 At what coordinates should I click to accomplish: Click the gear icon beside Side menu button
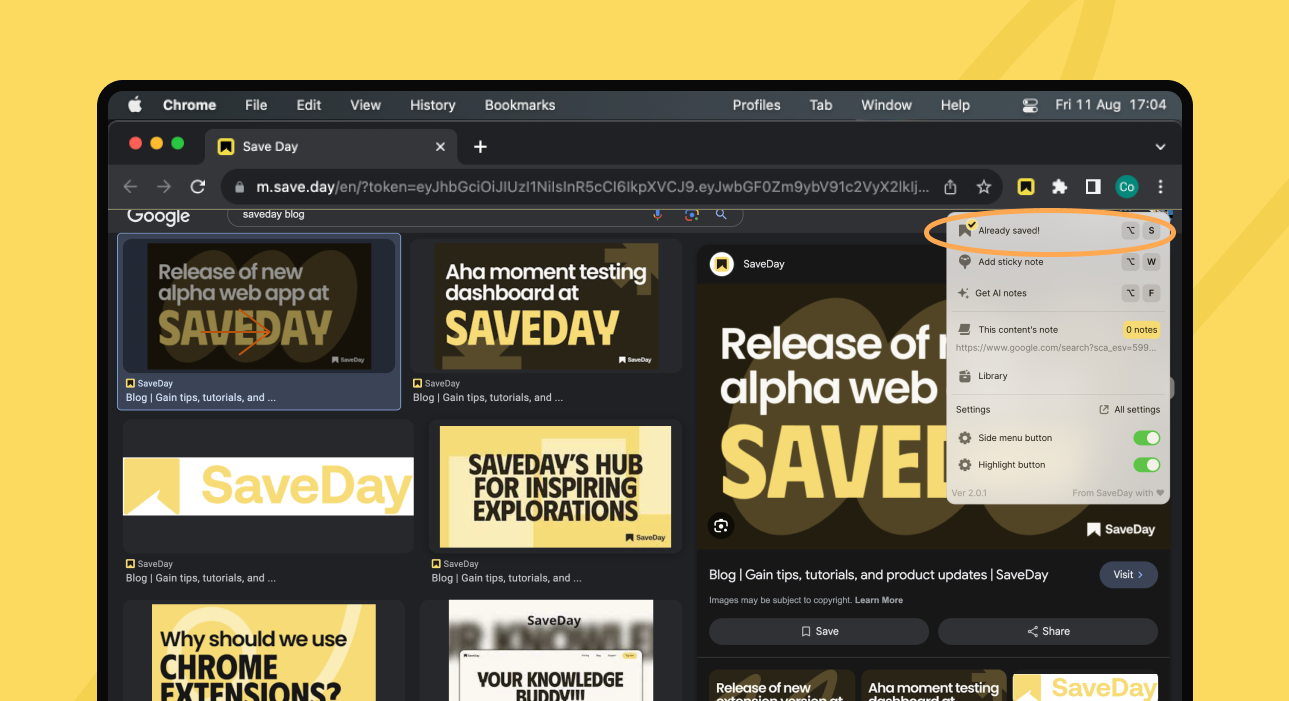(965, 438)
